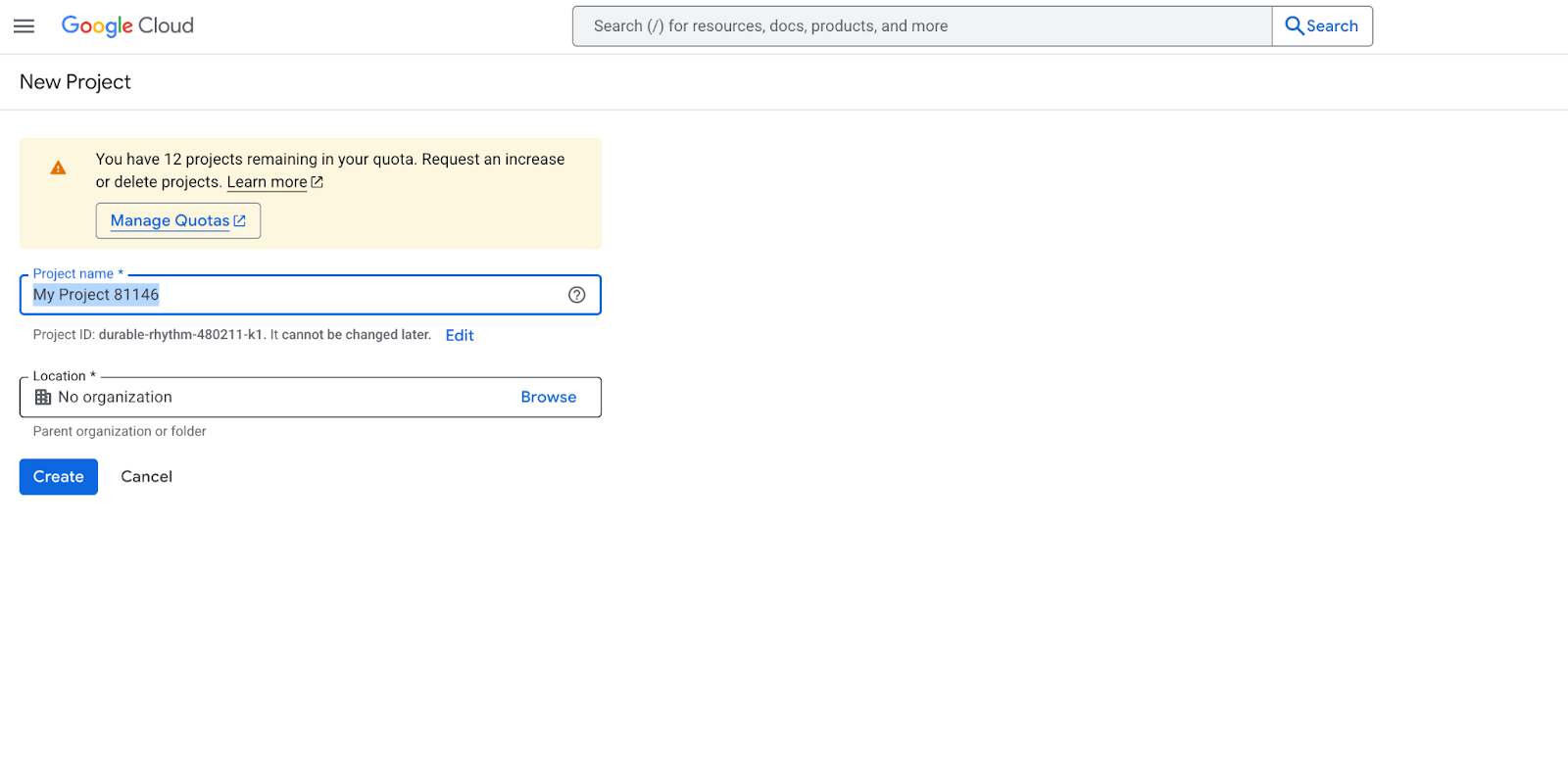1568x768 pixels.
Task: Click the durable-rhythm-480211-k1 project ID text
Action: tap(180, 335)
